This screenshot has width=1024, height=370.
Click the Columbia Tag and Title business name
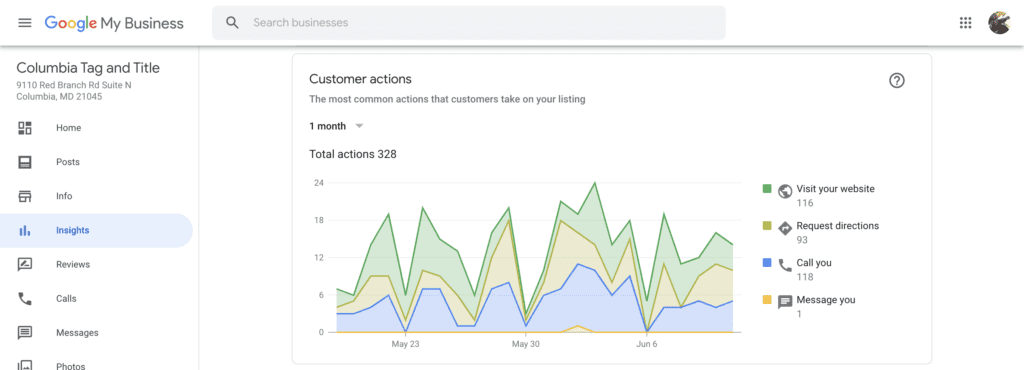tap(88, 68)
